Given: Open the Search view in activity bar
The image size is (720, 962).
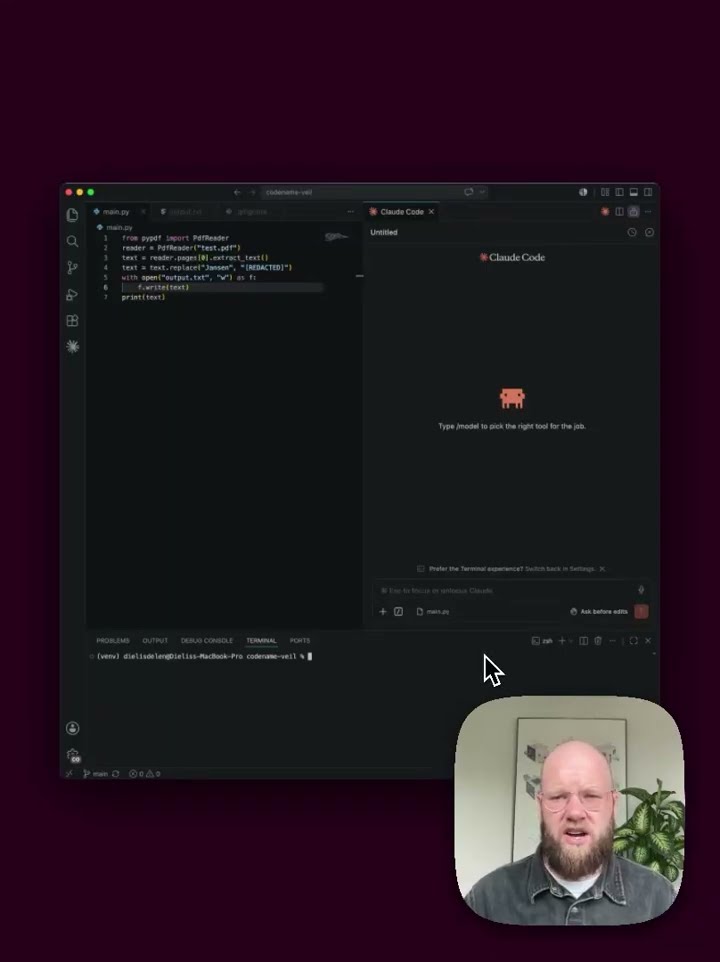Looking at the screenshot, I should [72, 241].
